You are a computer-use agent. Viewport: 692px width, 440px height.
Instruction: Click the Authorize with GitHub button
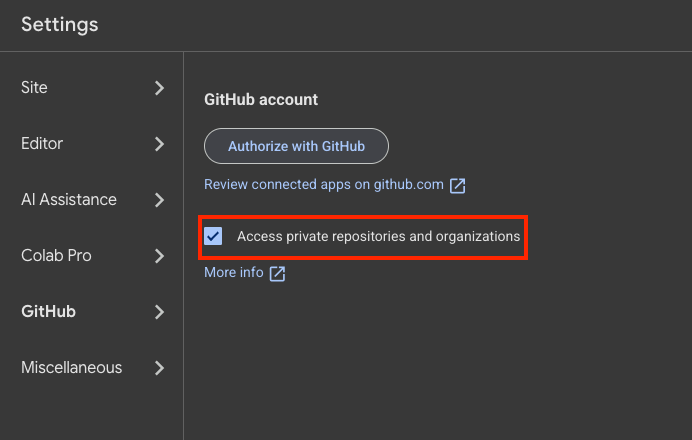296,146
